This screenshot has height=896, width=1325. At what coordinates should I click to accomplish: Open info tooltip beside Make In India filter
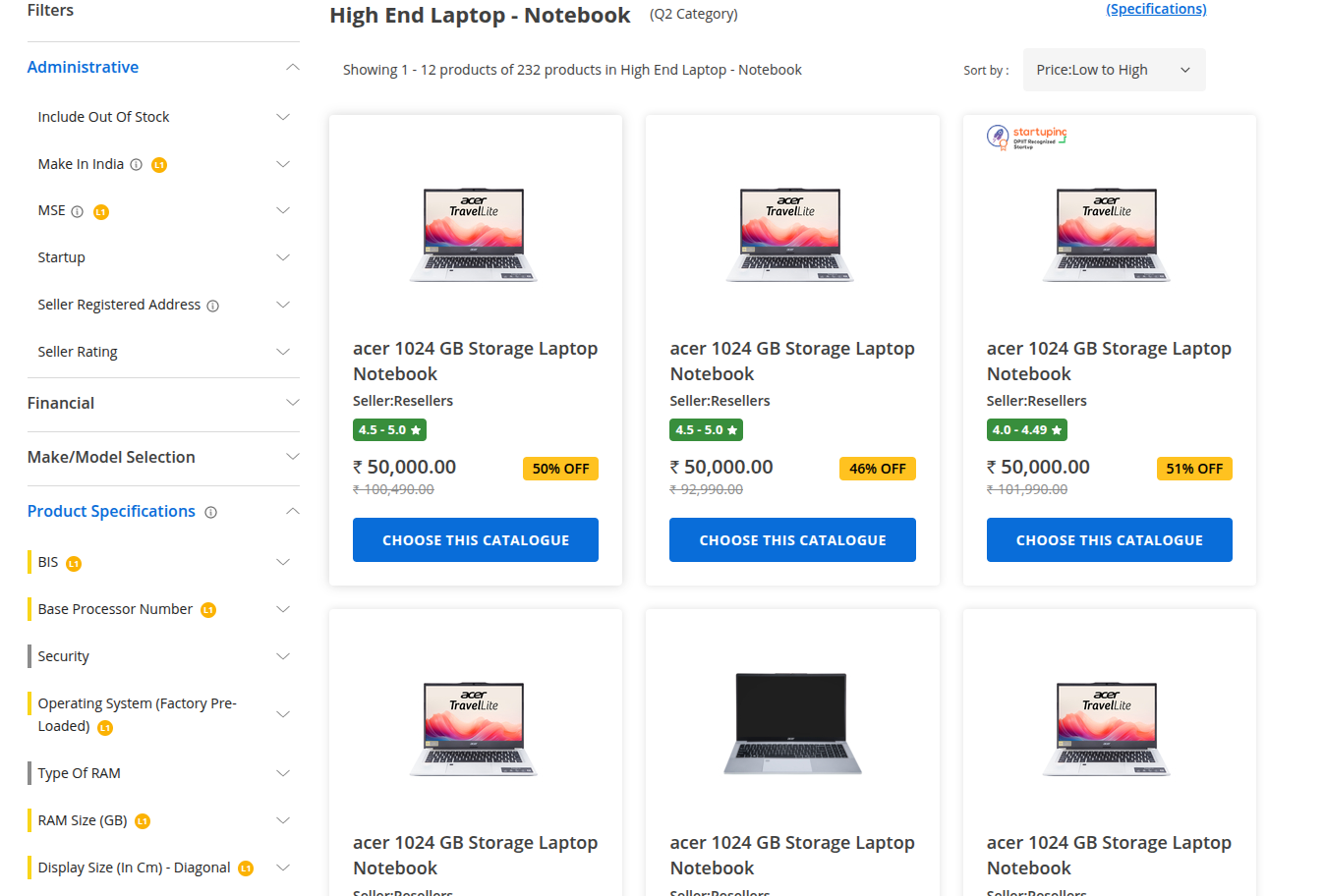pyautogui.click(x=135, y=164)
